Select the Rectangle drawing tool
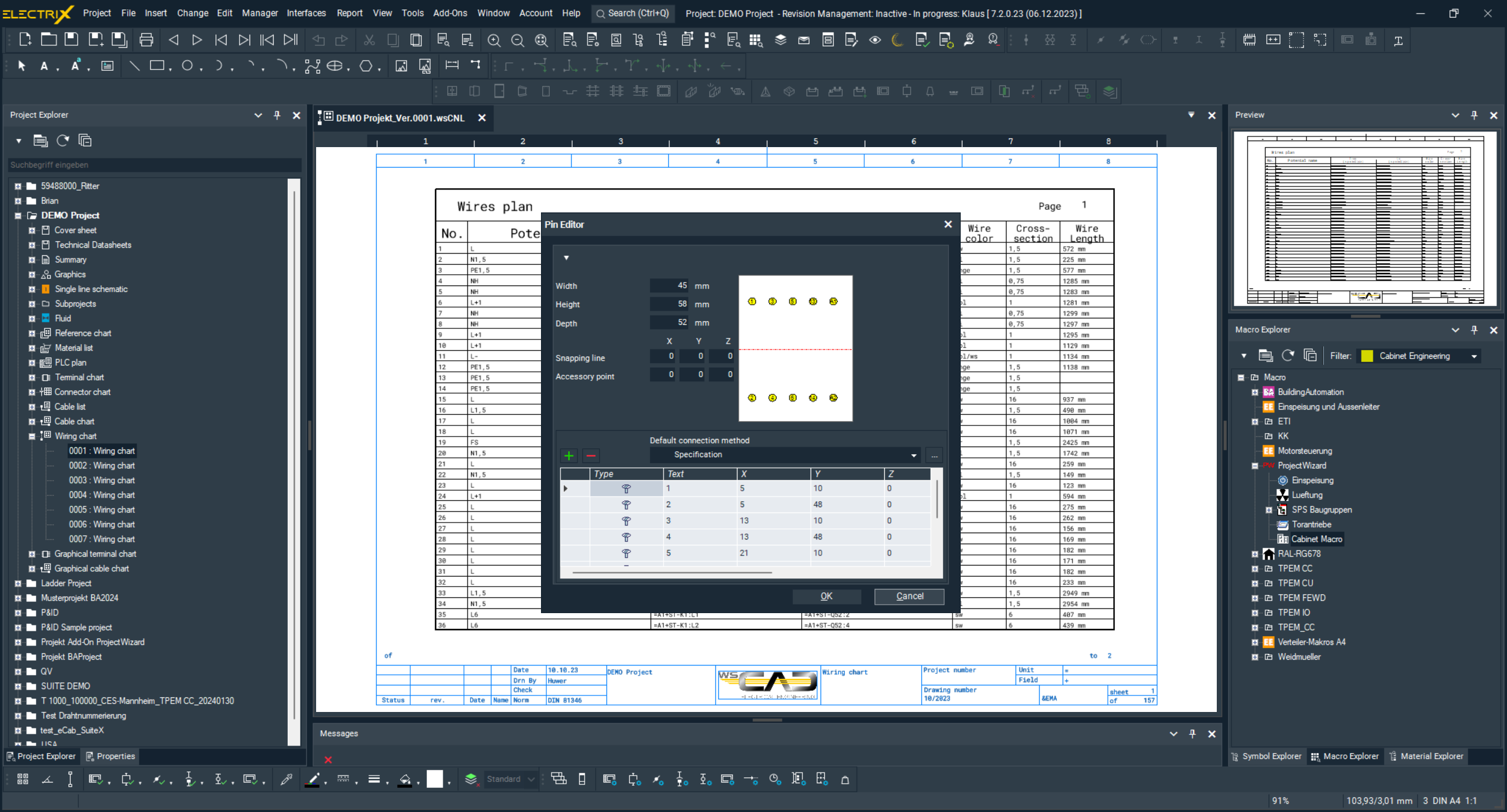Screen dimensions: 1507x812 coord(157,66)
